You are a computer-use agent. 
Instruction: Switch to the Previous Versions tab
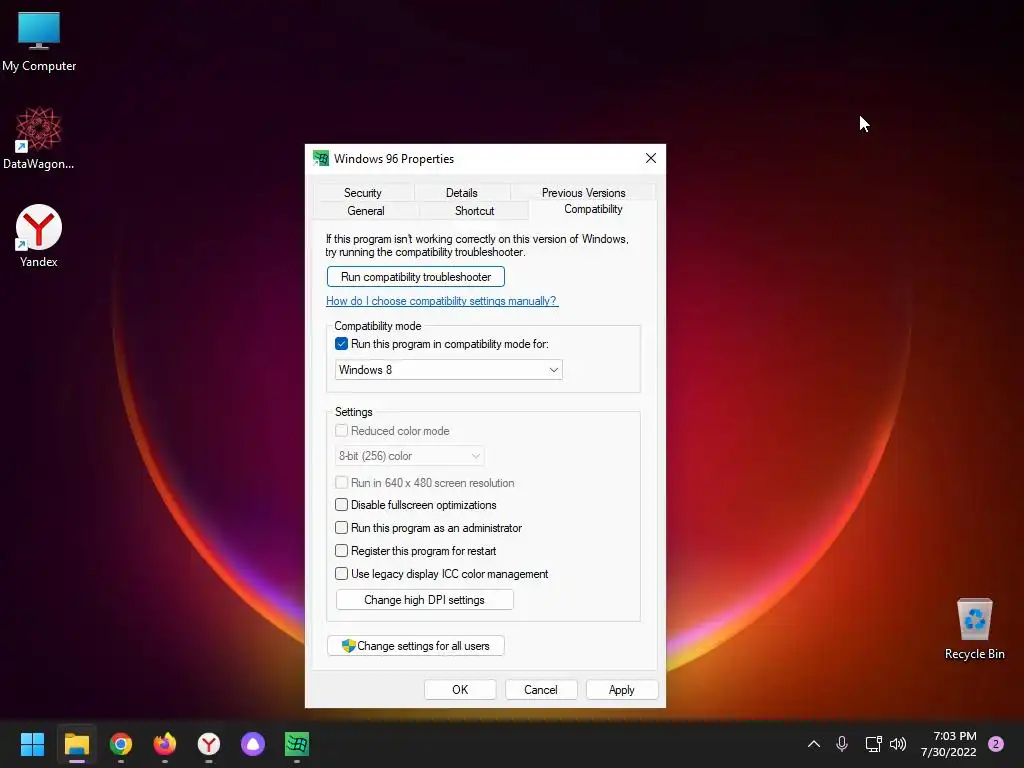click(583, 193)
